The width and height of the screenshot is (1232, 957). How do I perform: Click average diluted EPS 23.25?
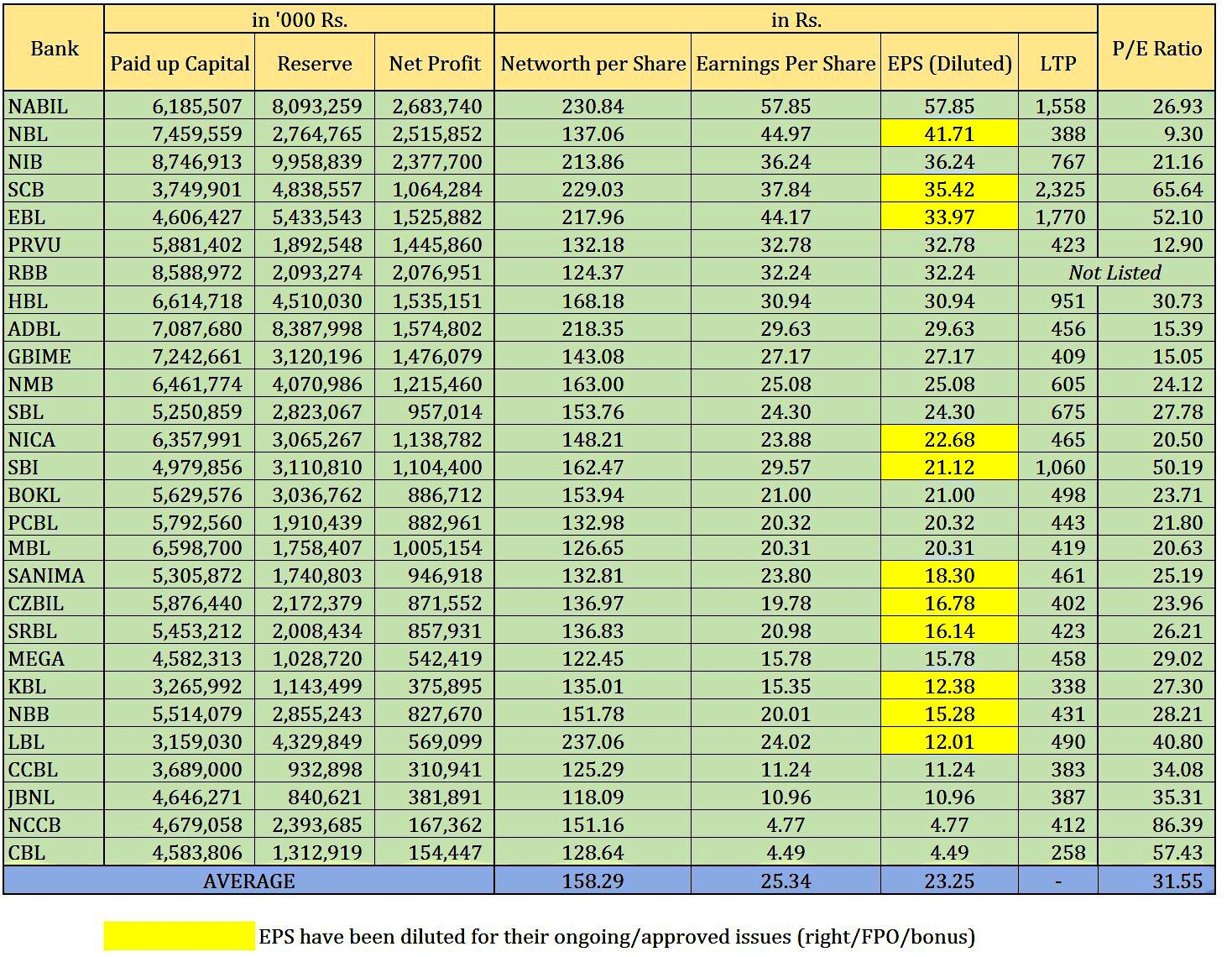point(949,881)
